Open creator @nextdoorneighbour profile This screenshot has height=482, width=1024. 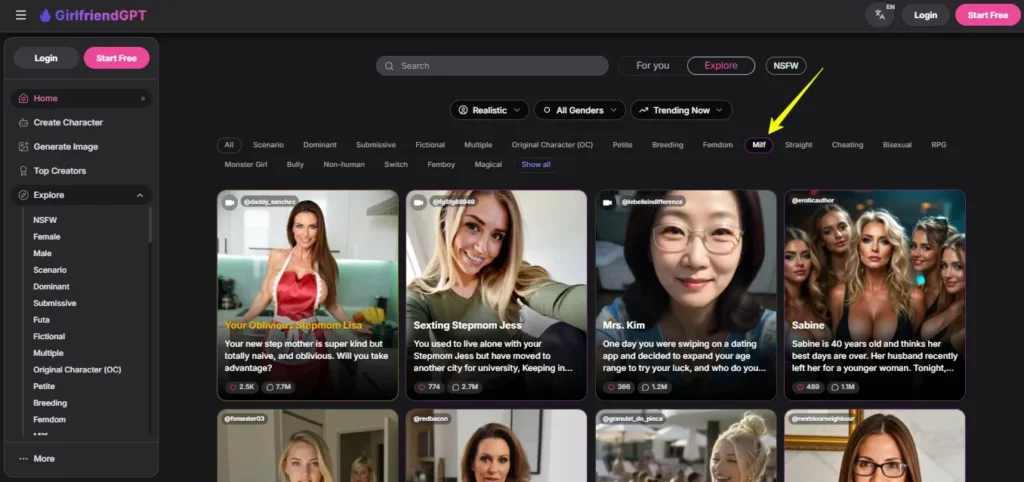pyautogui.click(x=824, y=419)
